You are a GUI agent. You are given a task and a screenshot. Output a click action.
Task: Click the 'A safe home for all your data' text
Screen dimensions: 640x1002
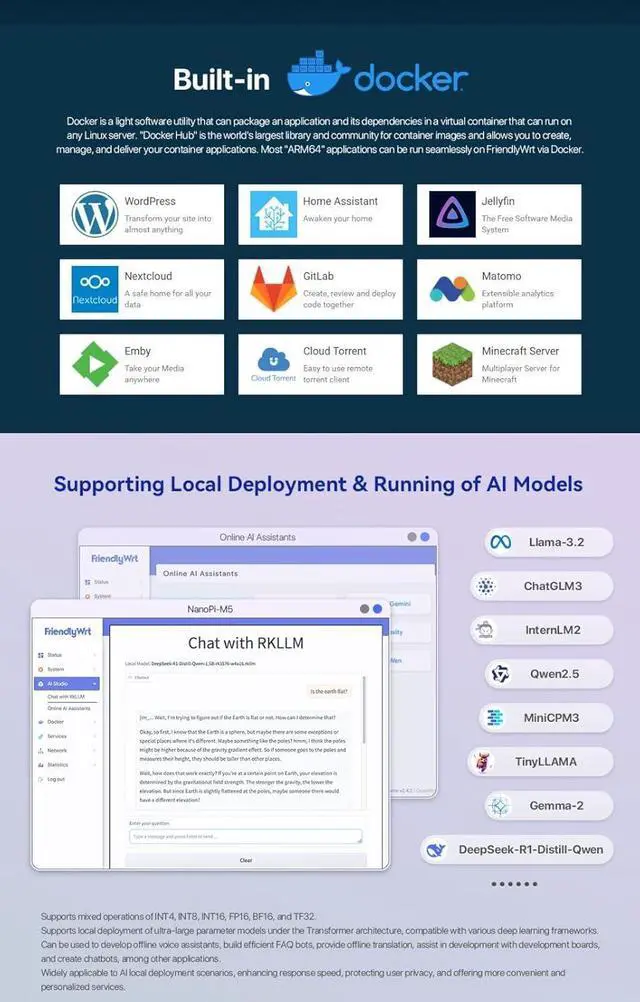coord(167,299)
